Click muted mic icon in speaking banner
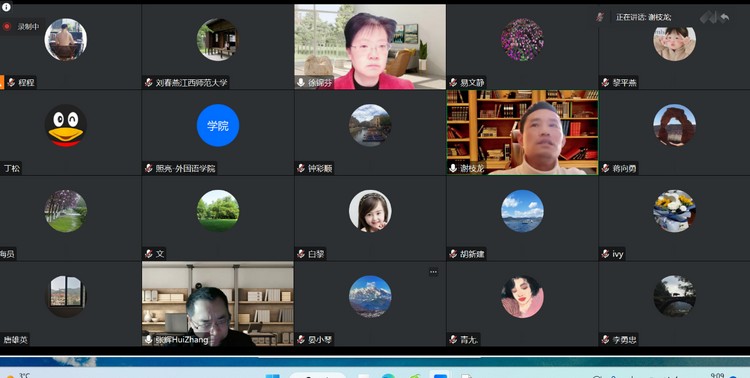750x378 pixels. pos(600,17)
